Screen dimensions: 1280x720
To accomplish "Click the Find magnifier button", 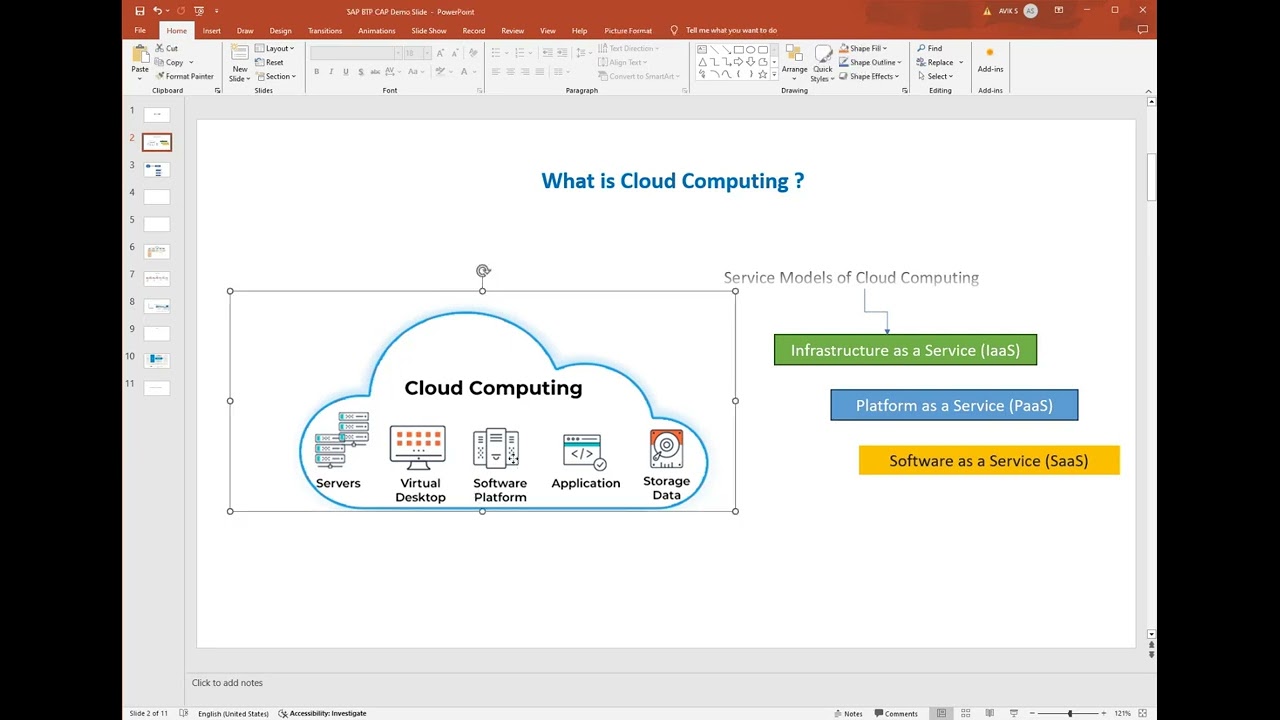I will coord(930,48).
